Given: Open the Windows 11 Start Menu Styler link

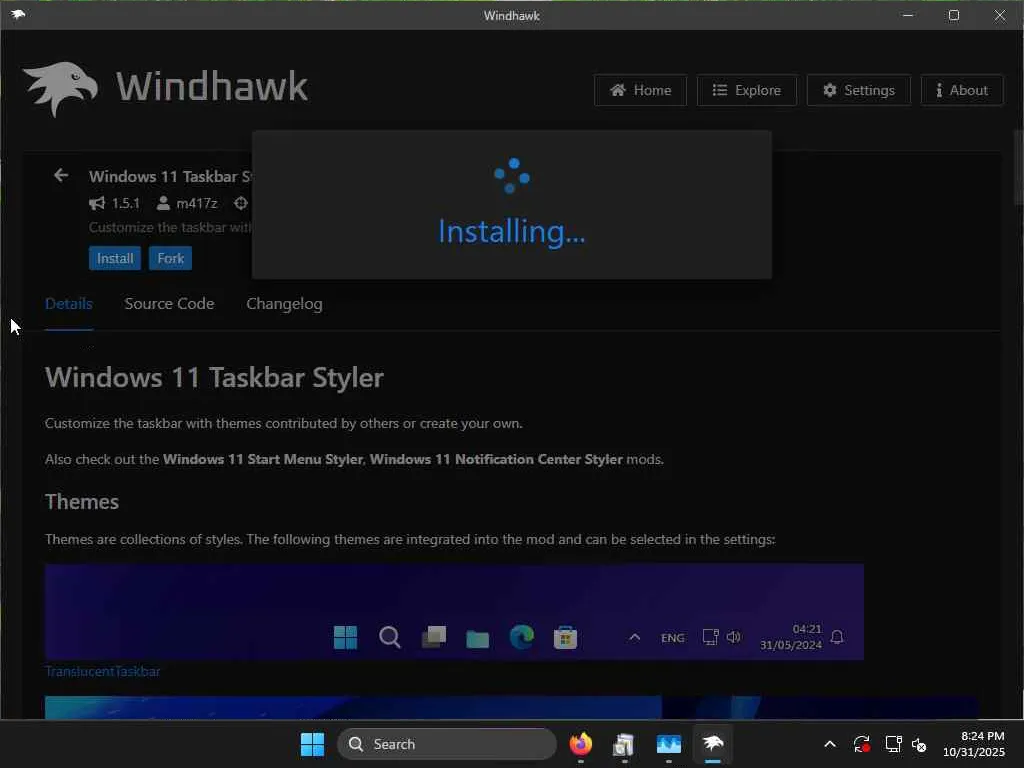Looking at the screenshot, I should [263, 459].
